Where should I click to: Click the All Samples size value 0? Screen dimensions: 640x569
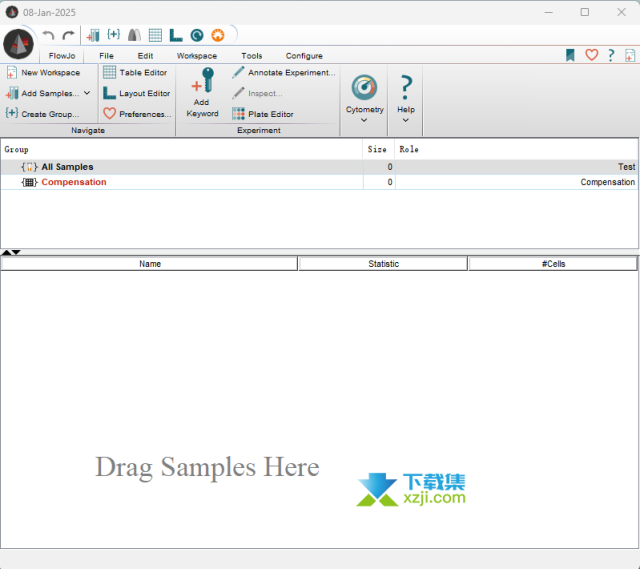(x=390, y=167)
